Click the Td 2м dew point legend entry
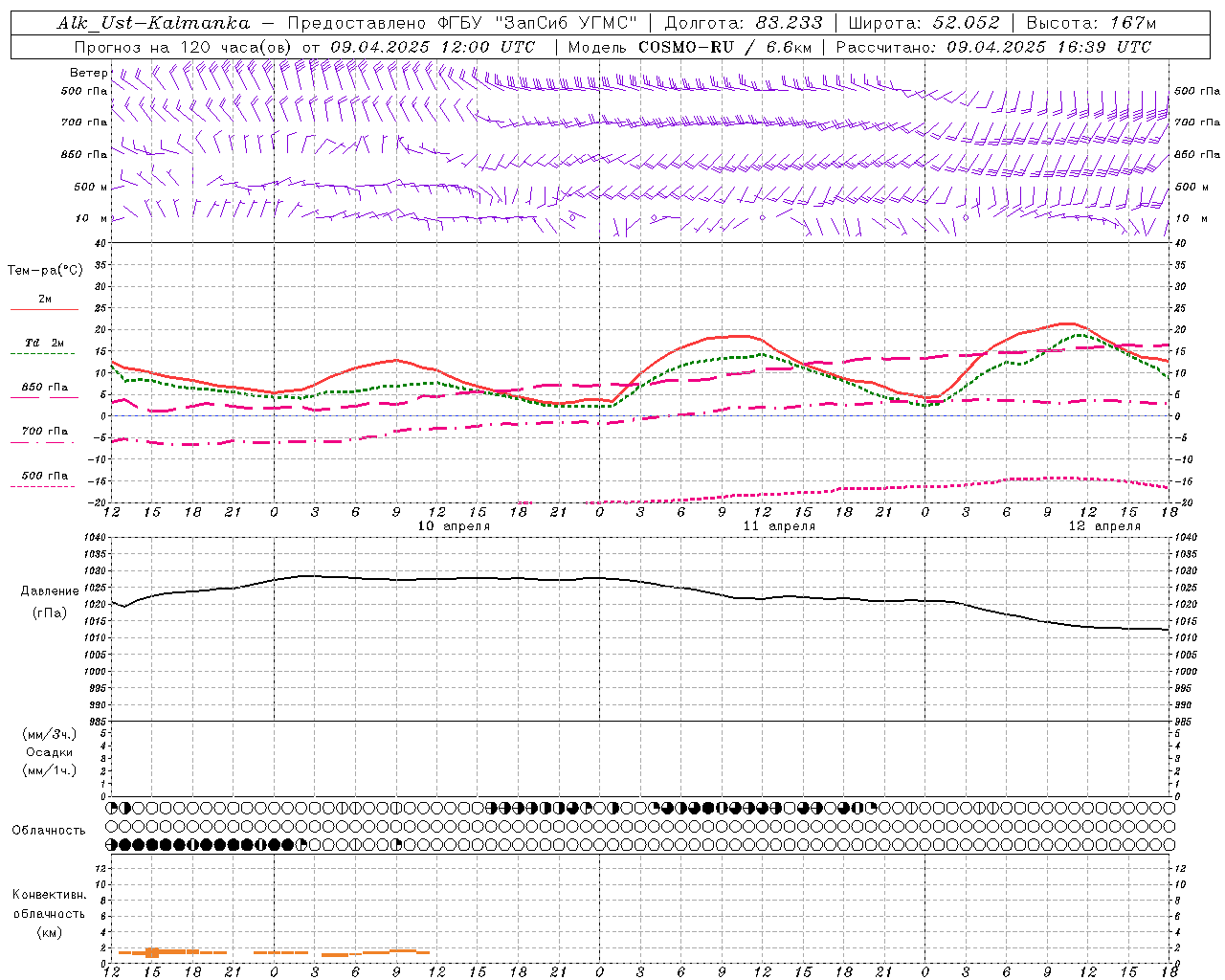 point(44,343)
